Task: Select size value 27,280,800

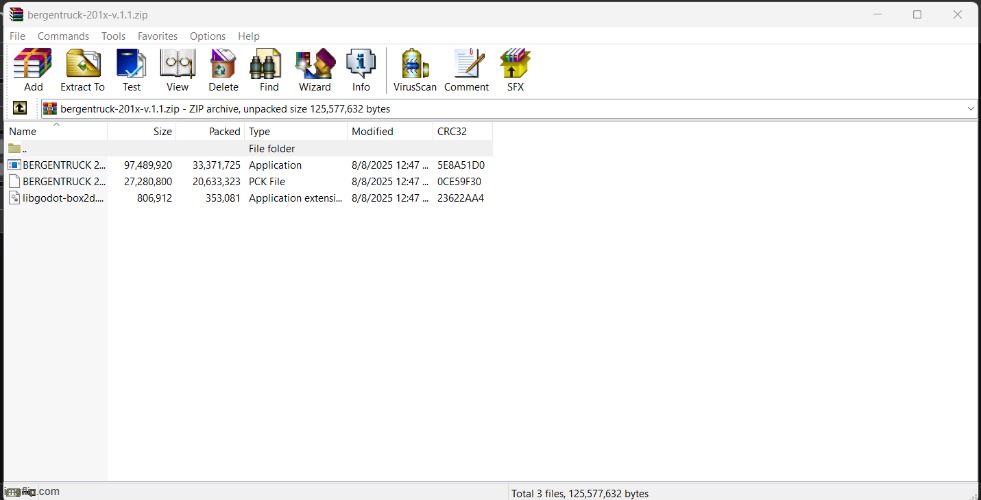Action: 148,181
